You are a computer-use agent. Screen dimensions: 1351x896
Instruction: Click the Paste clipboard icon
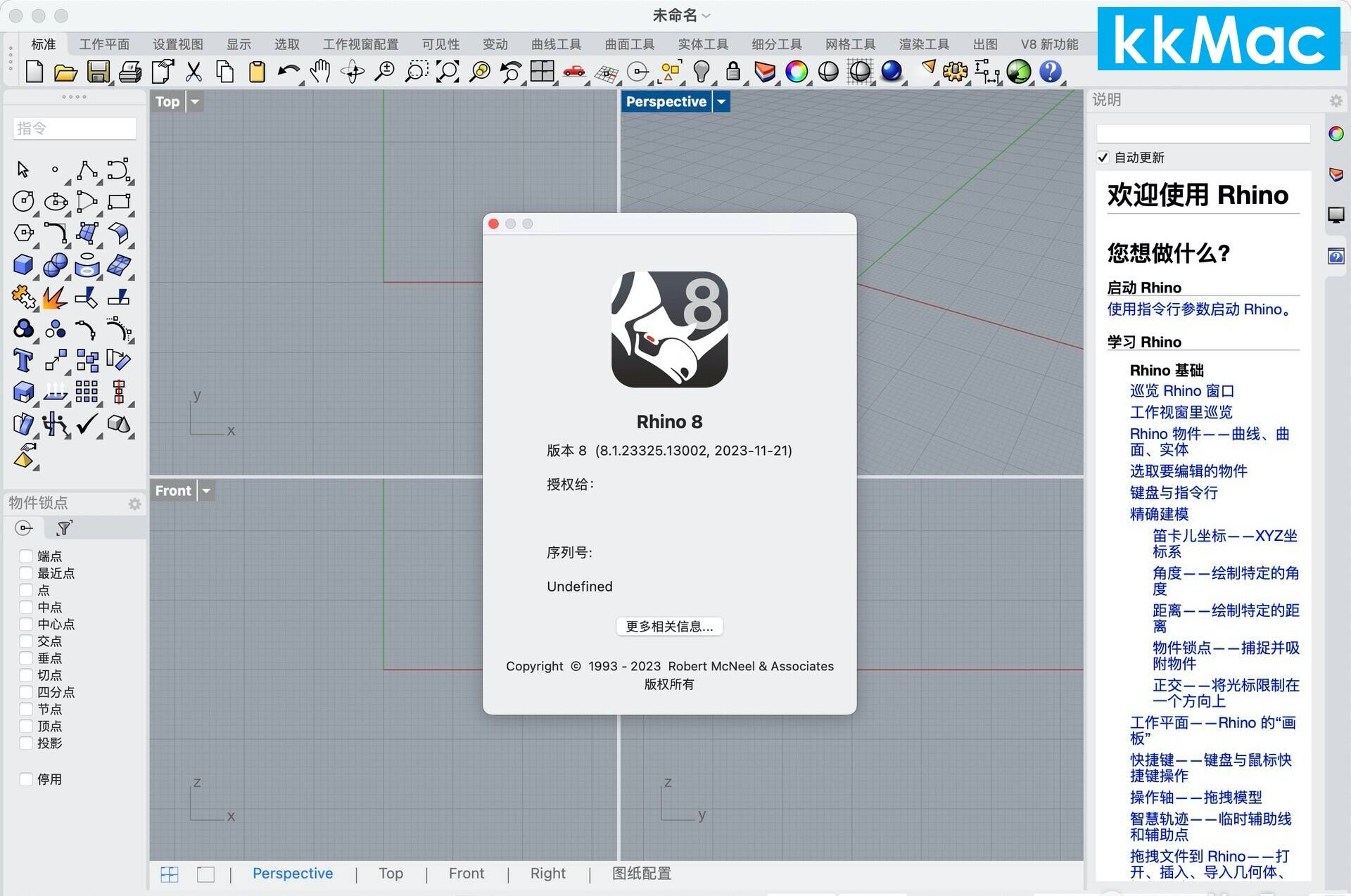click(258, 72)
